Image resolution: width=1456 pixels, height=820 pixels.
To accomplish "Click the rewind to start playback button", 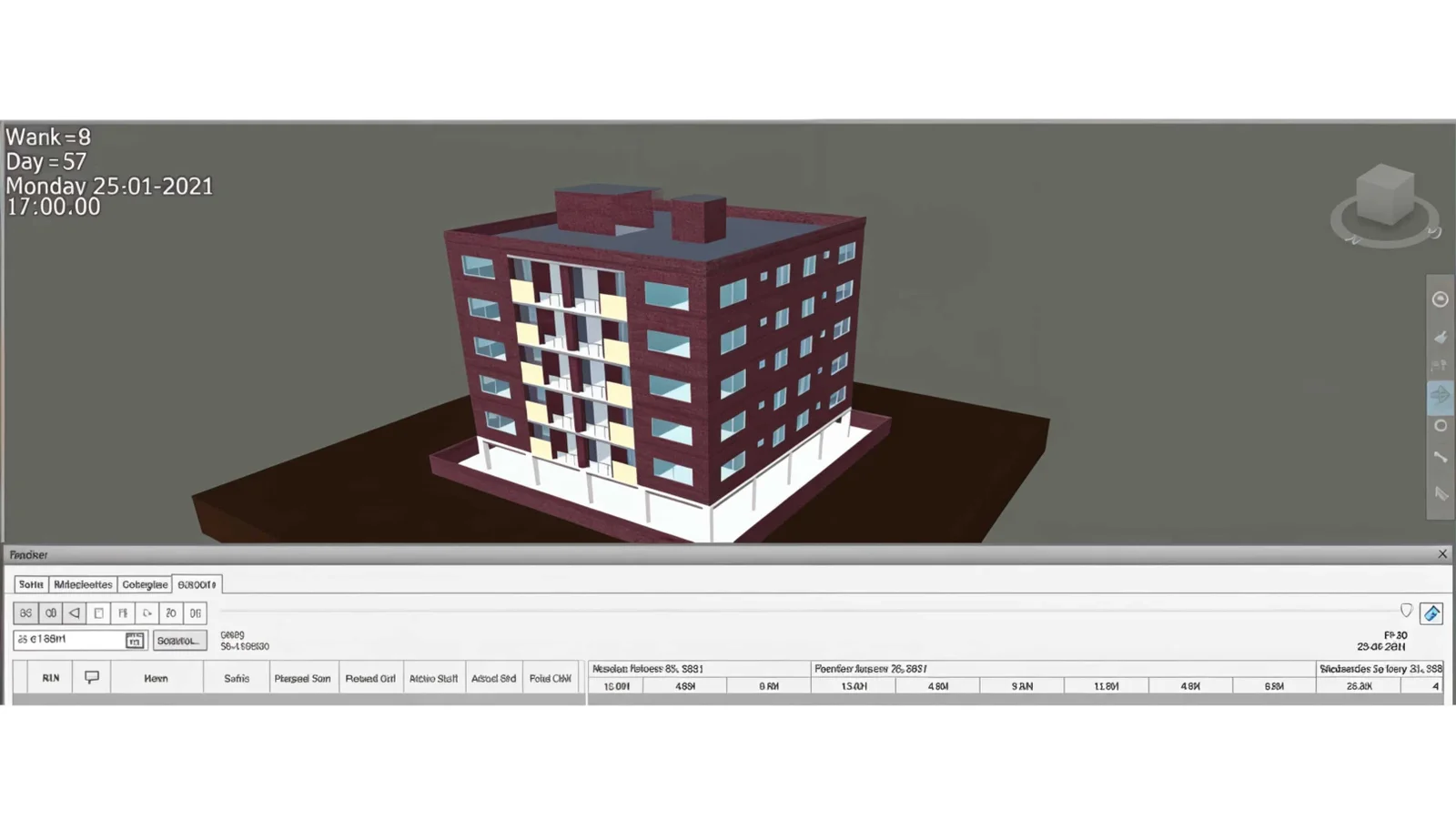I will tap(25, 613).
